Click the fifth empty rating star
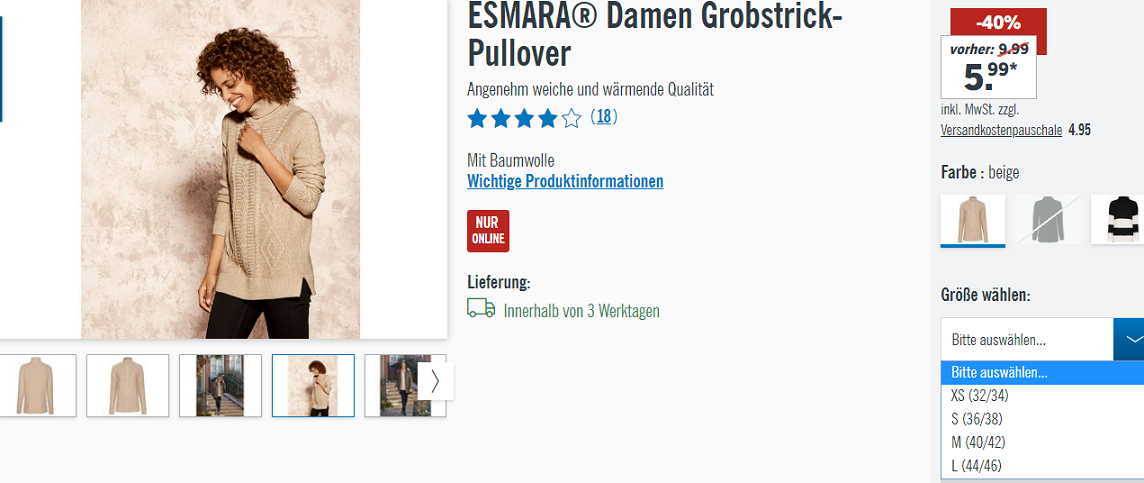 tap(572, 118)
